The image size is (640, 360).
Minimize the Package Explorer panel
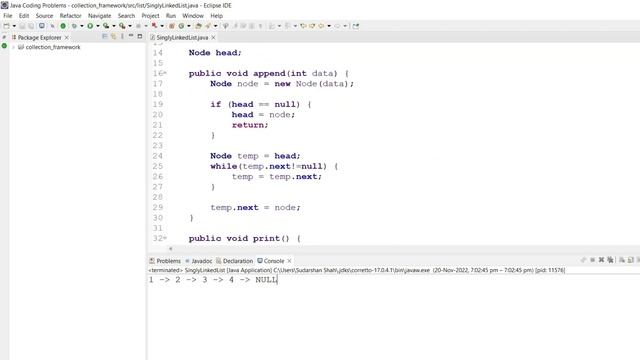pos(131,36)
